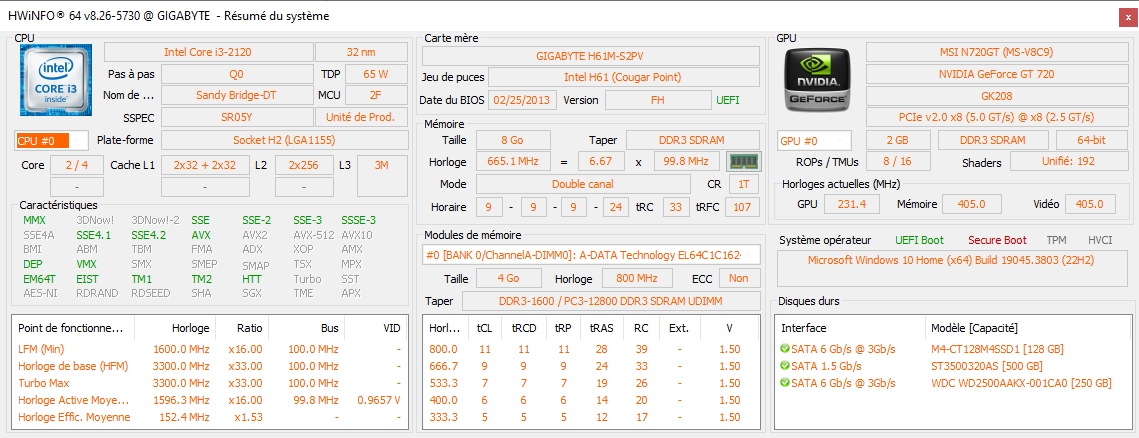
Task: Click the EM64T feature flag
Action: 41,279
